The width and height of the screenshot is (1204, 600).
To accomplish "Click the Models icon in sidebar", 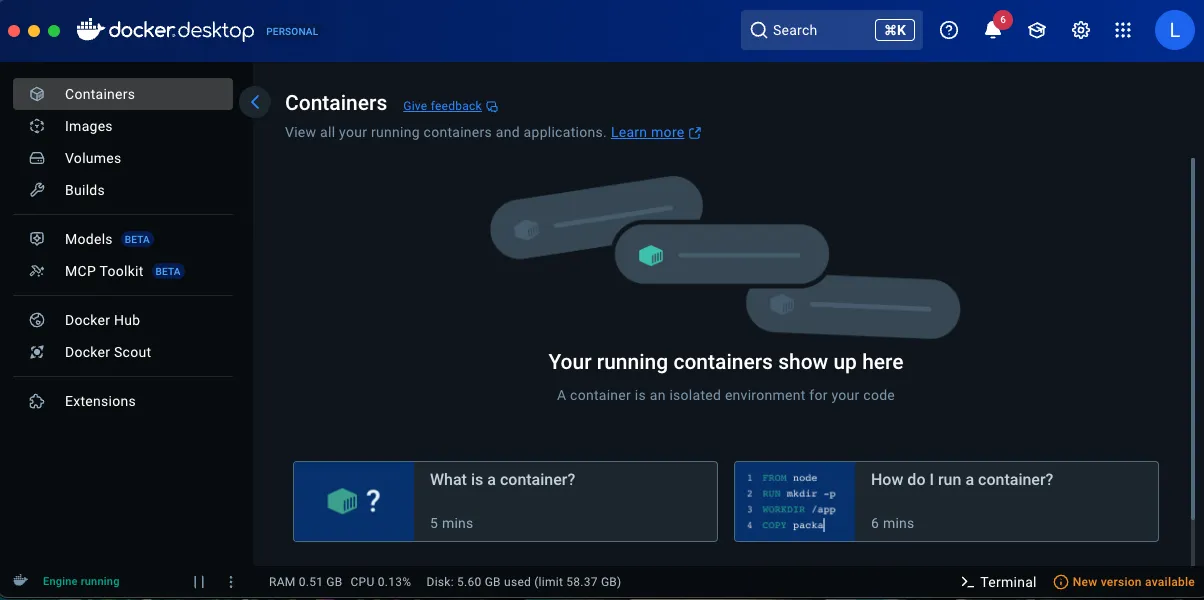I will [x=37, y=239].
